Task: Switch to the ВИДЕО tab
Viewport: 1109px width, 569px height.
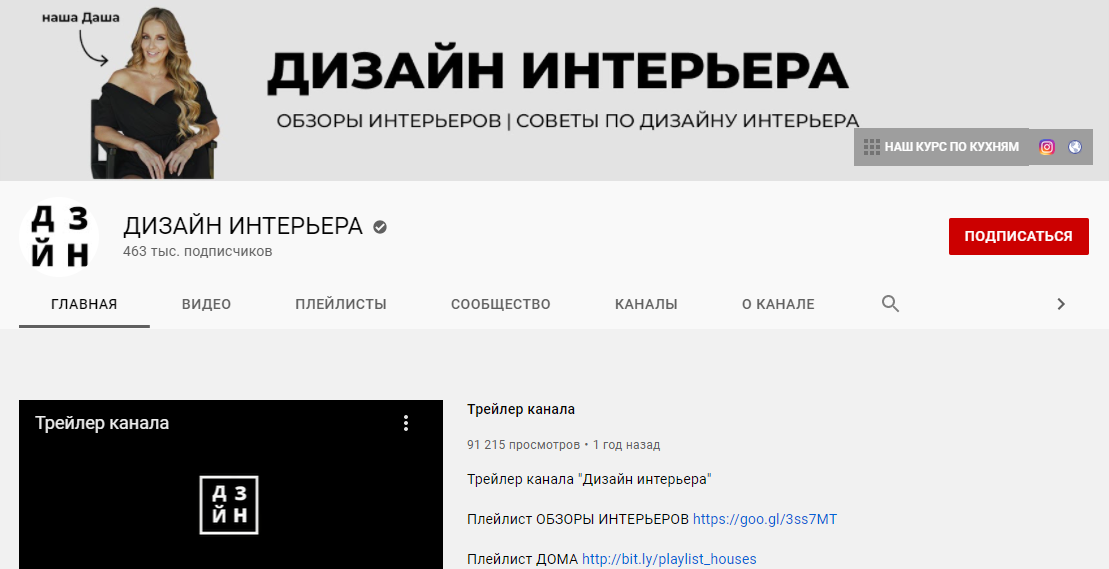Action: pyautogui.click(x=207, y=304)
